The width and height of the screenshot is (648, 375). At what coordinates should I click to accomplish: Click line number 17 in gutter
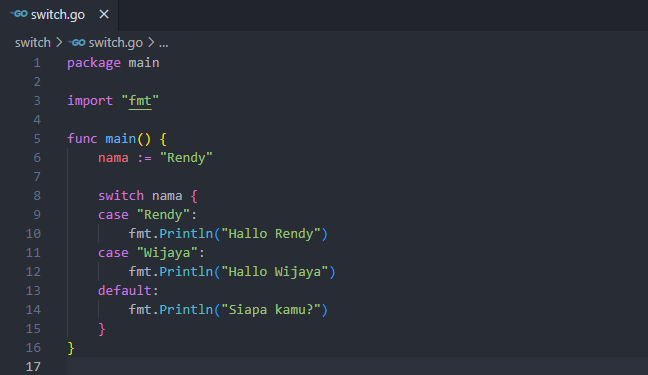point(33,367)
